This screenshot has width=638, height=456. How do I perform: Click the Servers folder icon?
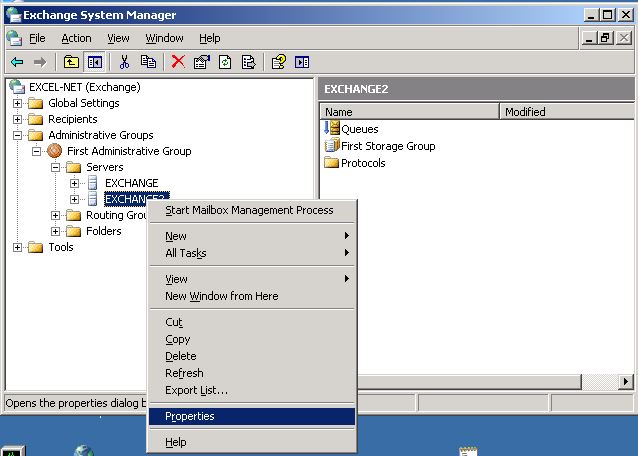coord(74,167)
